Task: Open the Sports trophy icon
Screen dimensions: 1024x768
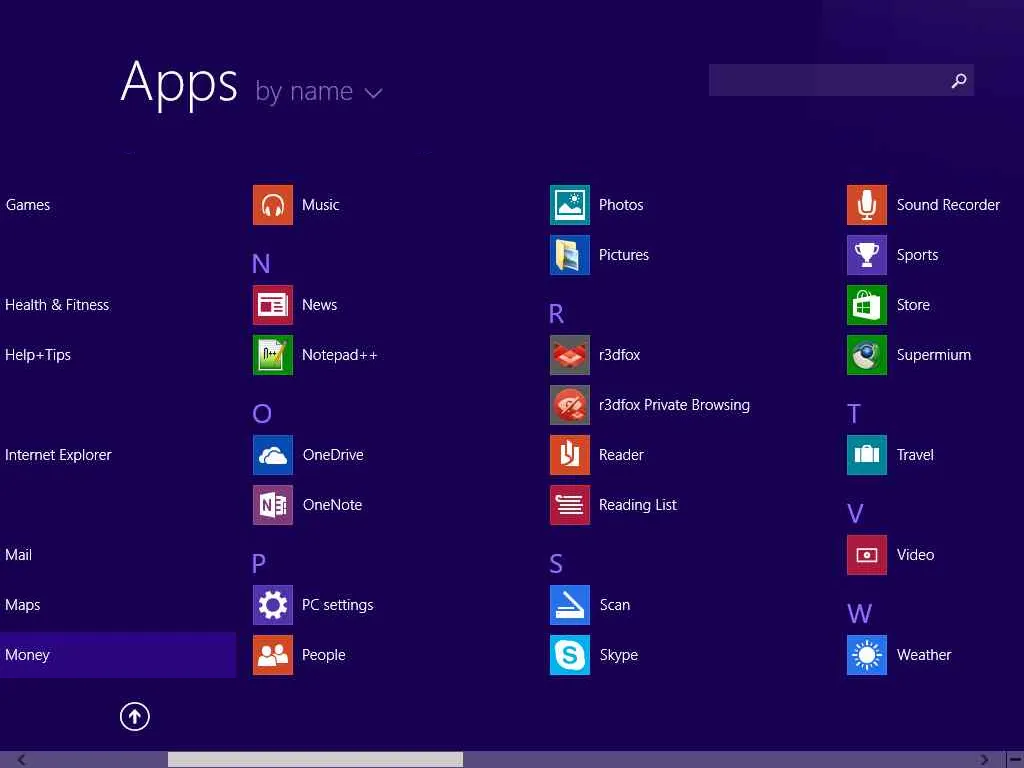Action: [867, 255]
